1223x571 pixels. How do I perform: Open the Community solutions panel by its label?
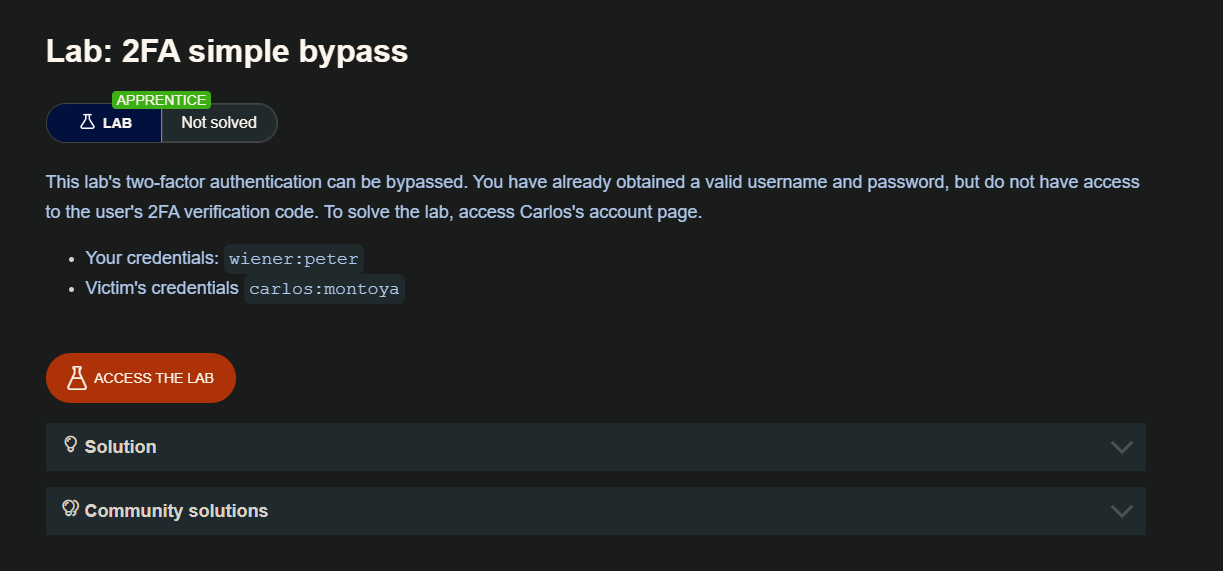(x=176, y=511)
